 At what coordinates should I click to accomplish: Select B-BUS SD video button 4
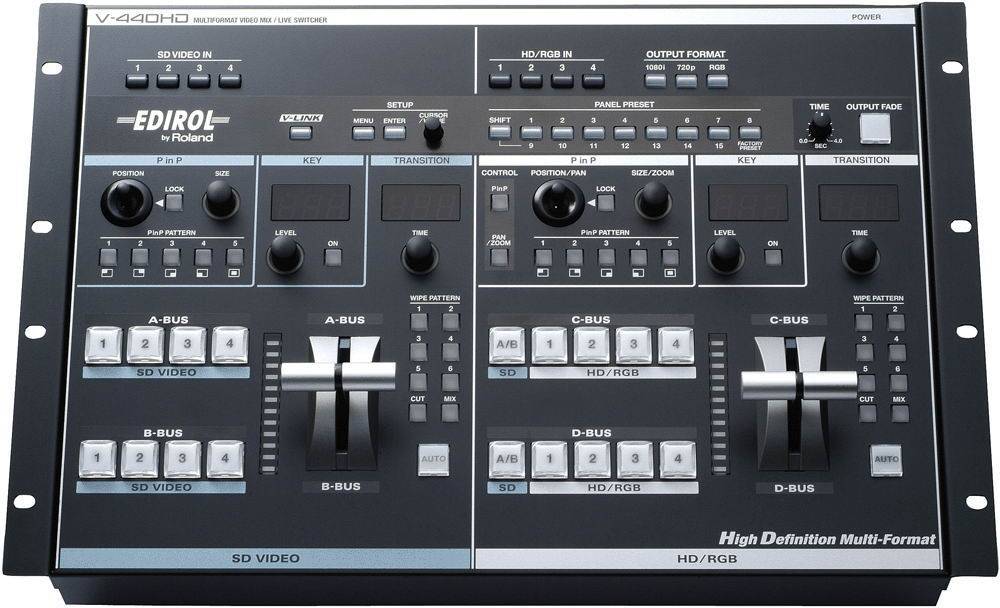[225, 459]
